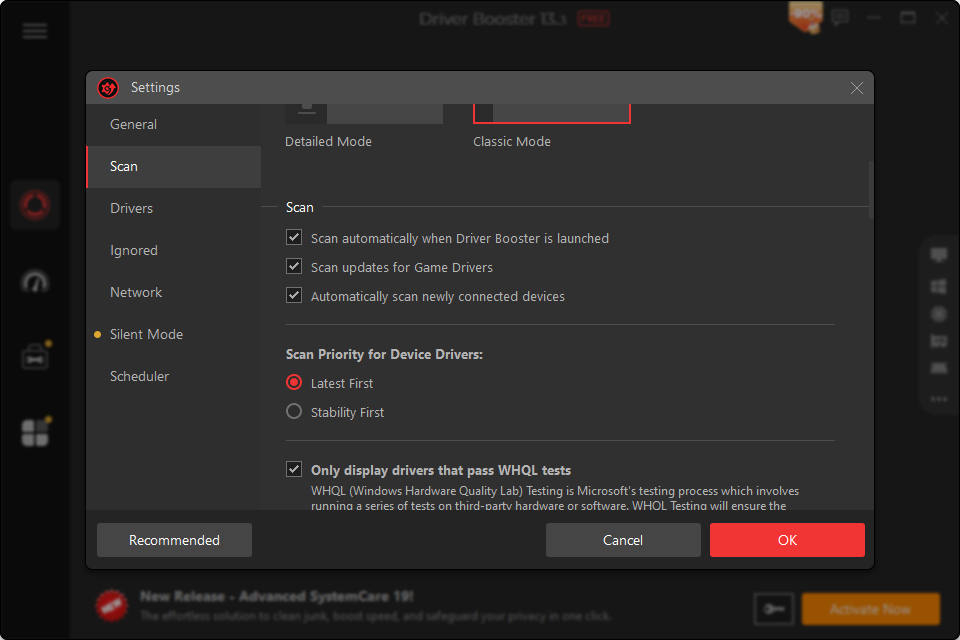The image size is (960, 640).
Task: Choose the Detailed Mode thumbnail
Action: pos(364,114)
